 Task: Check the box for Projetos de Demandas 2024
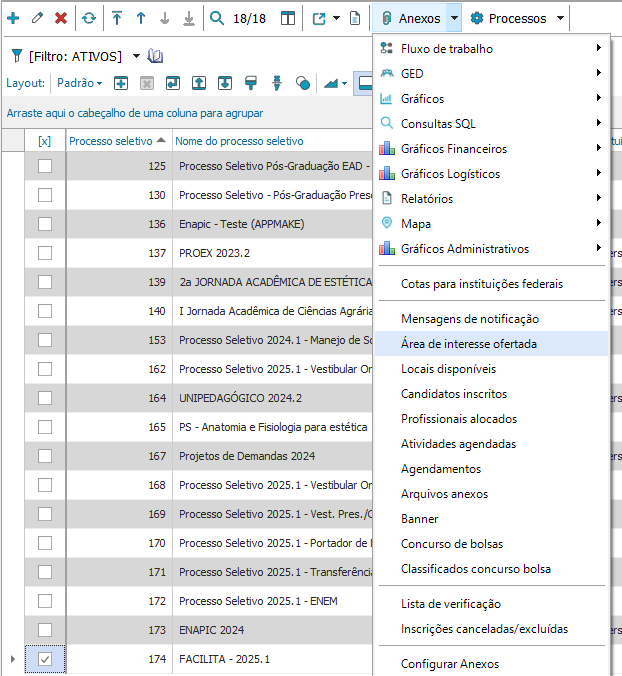pyautogui.click(x=45, y=456)
